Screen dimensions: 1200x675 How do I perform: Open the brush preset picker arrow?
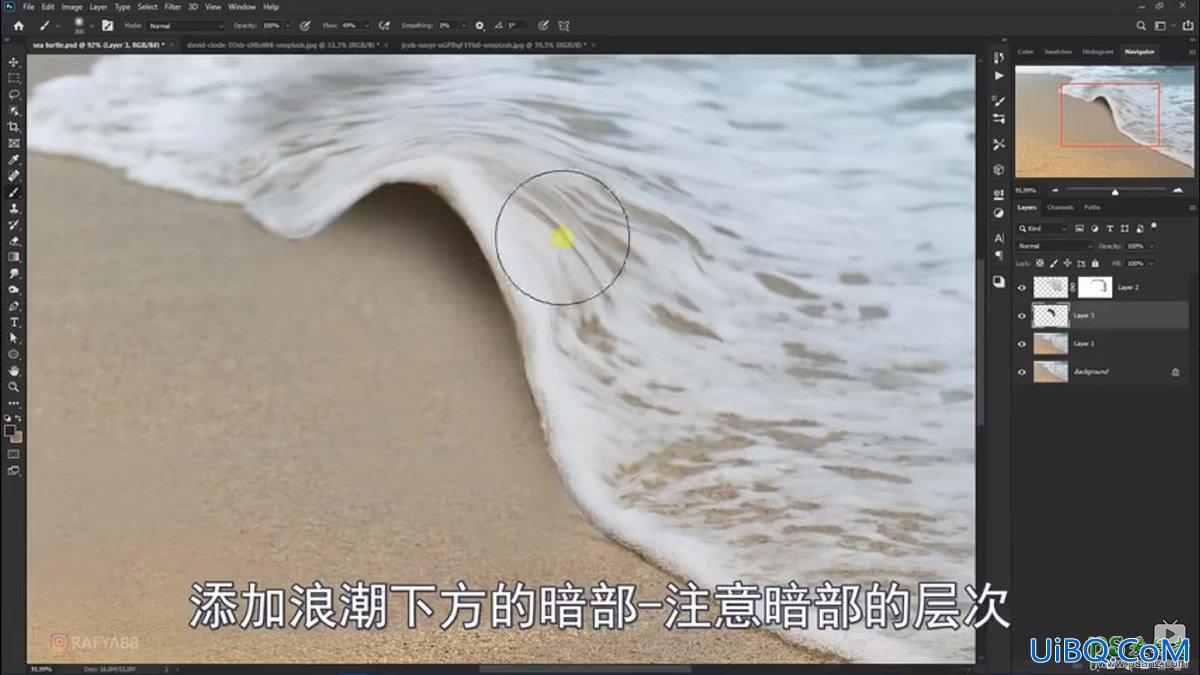coord(91,25)
